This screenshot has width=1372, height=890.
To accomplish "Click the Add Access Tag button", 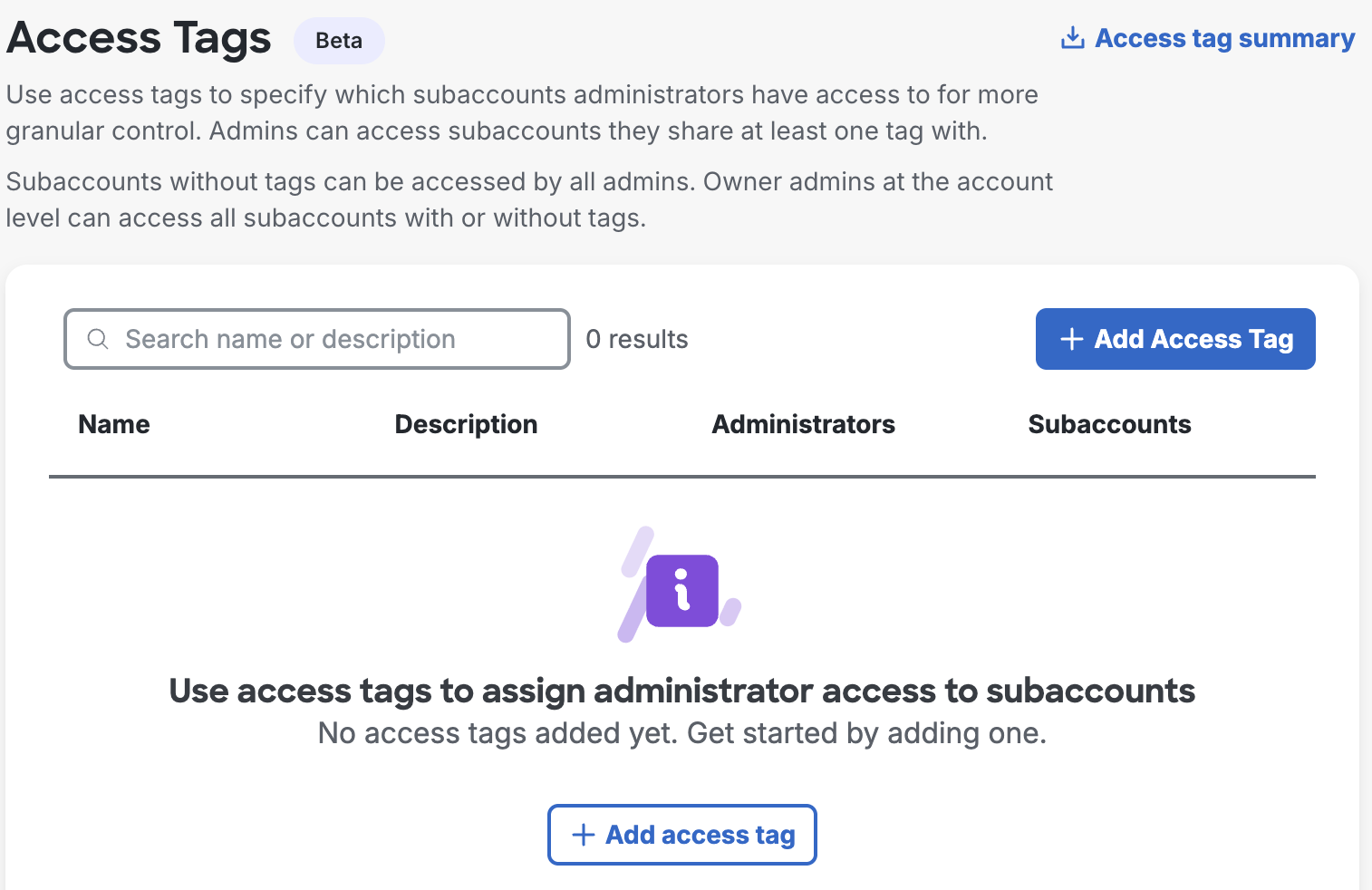I will click(x=1174, y=338).
